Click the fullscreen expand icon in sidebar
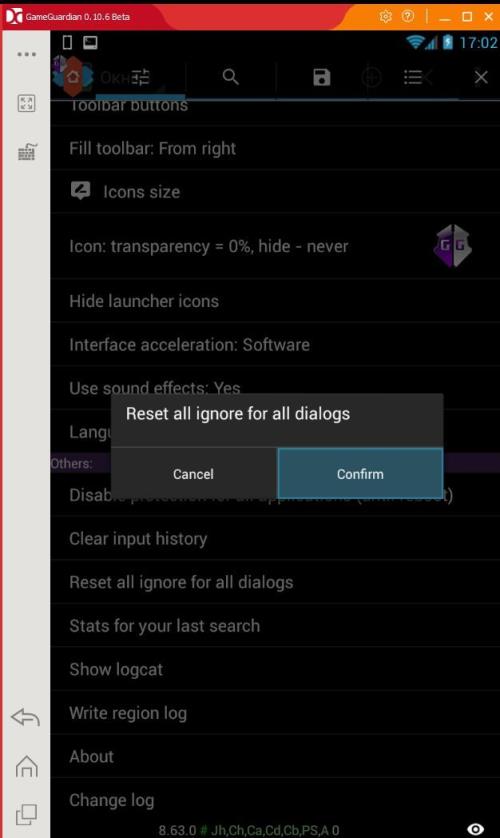500x838 pixels. [26, 103]
